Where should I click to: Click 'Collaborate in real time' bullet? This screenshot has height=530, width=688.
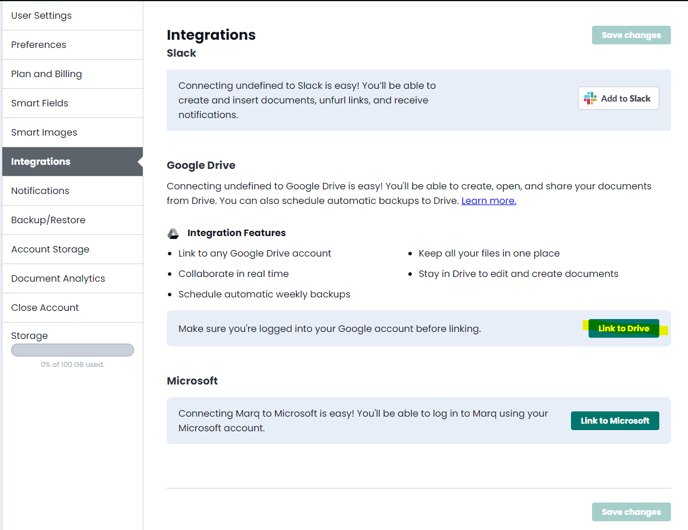[x=233, y=274]
